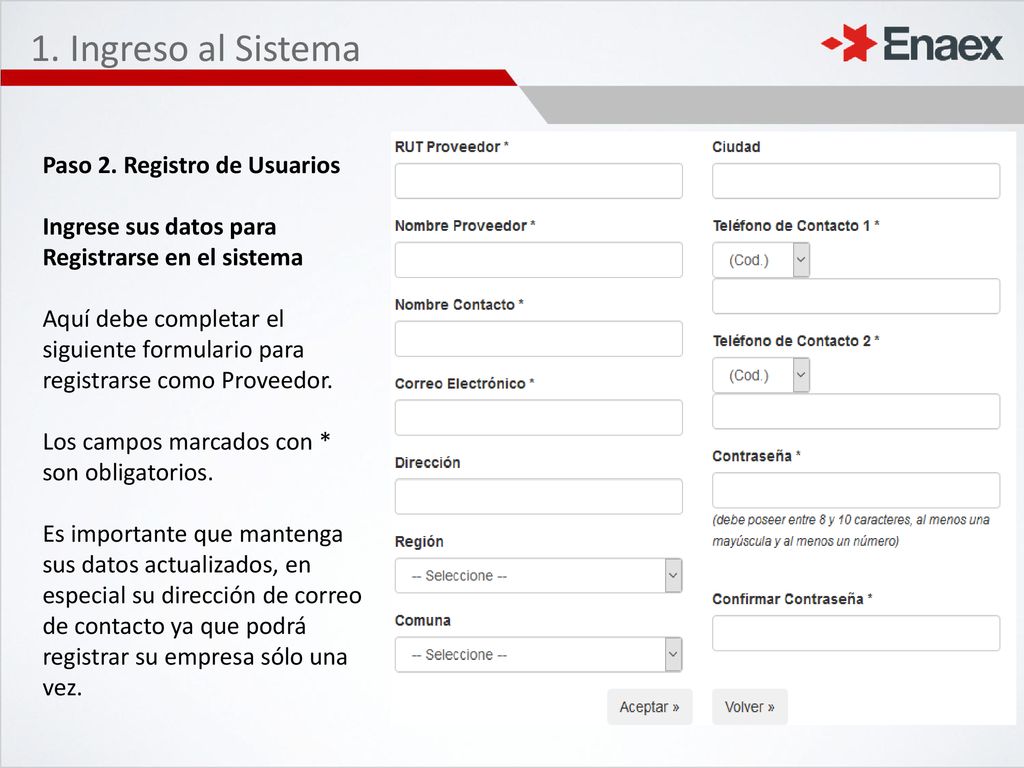This screenshot has height=768, width=1024.
Task: Click Teléfono de Contacto 1 number field
Action: [x=856, y=296]
